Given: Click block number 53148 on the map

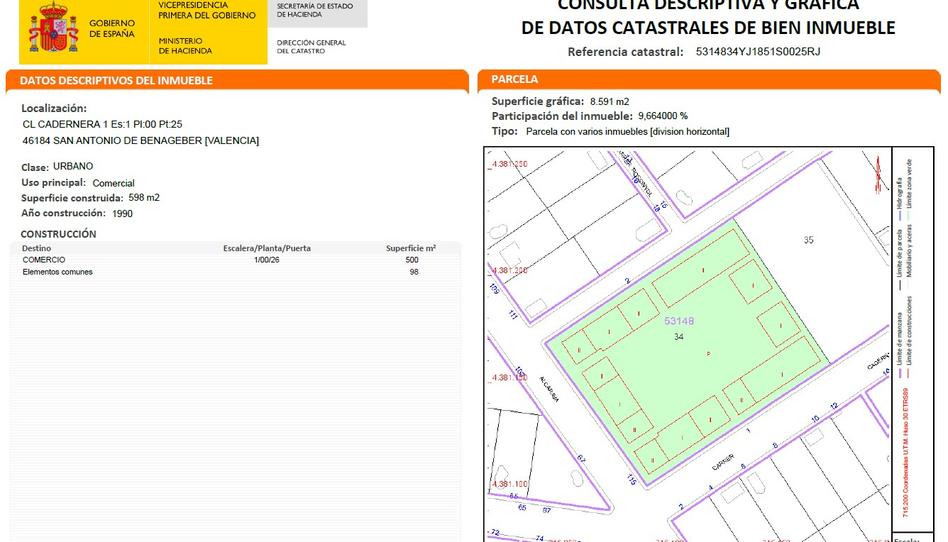Looking at the screenshot, I should [678, 321].
